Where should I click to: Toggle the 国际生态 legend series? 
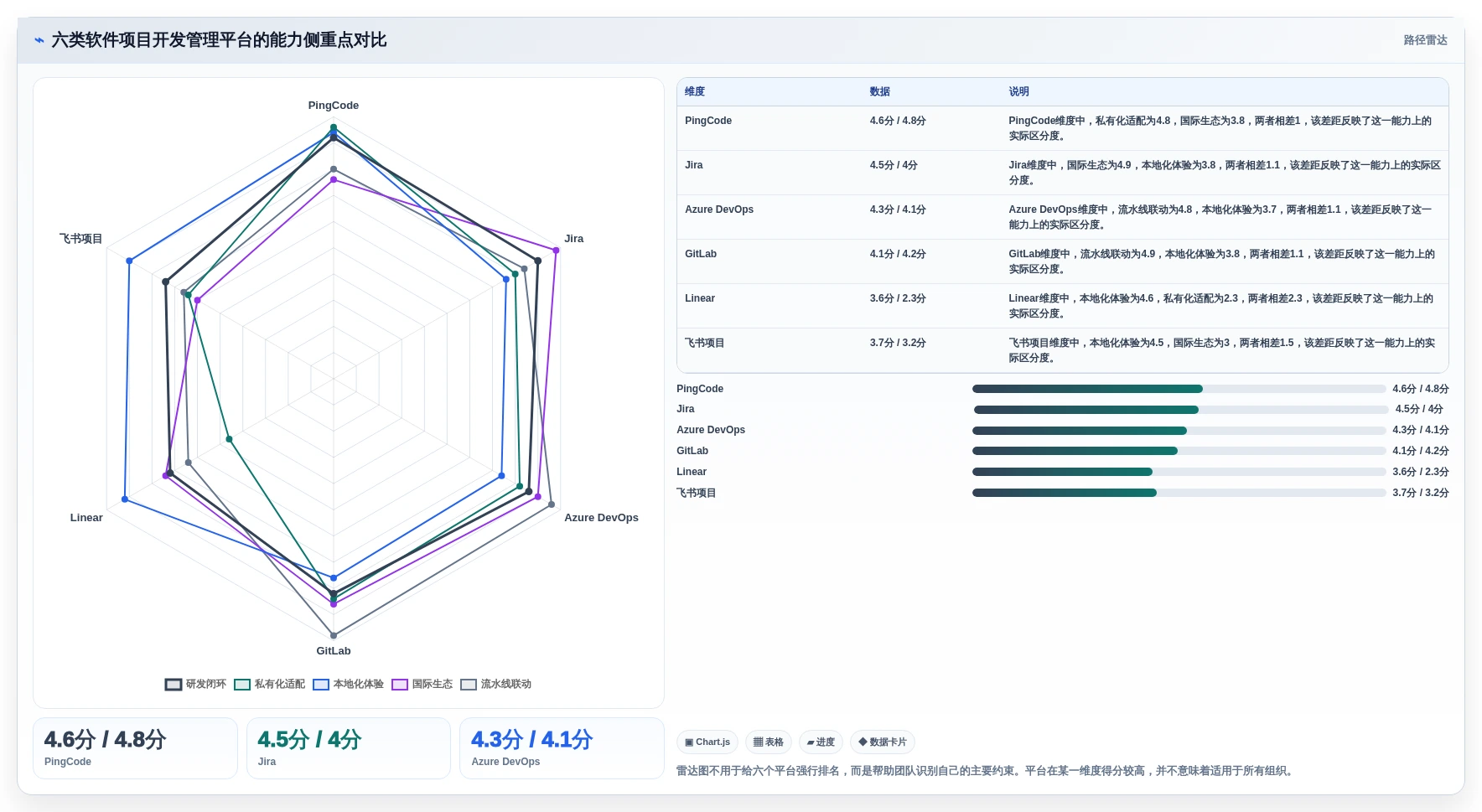pos(422,684)
